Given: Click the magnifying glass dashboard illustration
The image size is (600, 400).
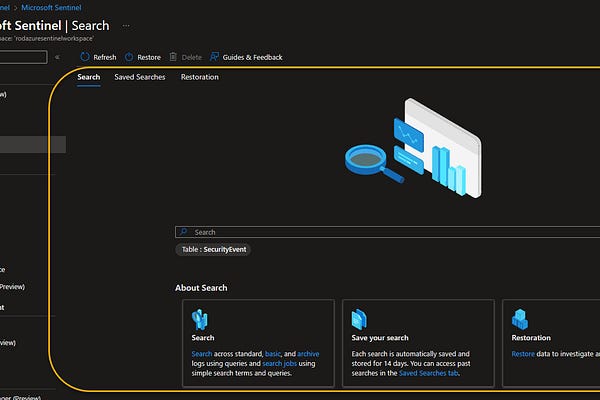Looking at the screenshot, I should pos(413,148).
